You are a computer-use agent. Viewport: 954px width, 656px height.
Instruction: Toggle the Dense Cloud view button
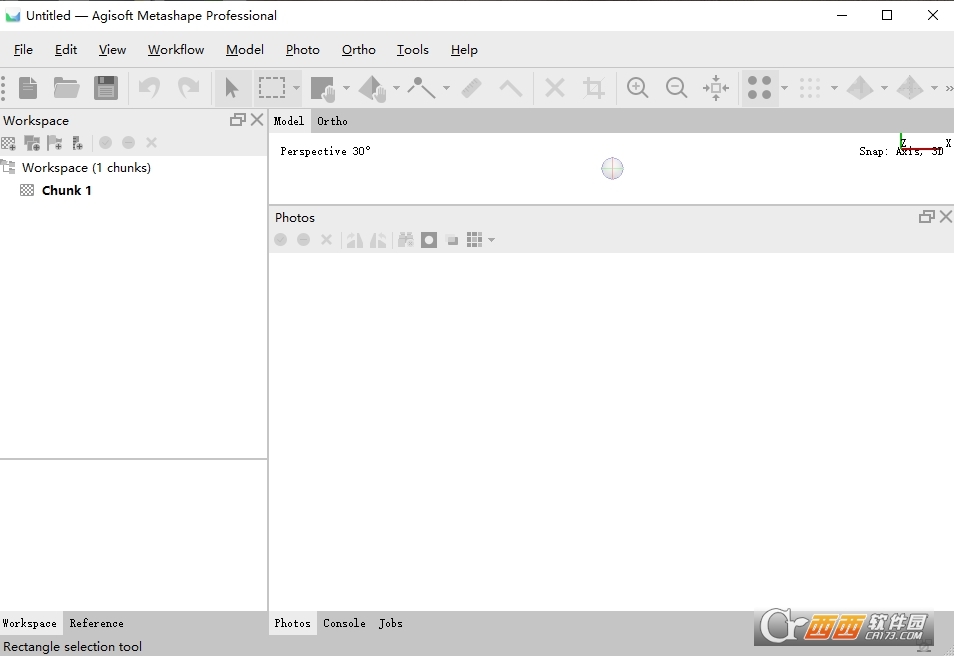810,88
